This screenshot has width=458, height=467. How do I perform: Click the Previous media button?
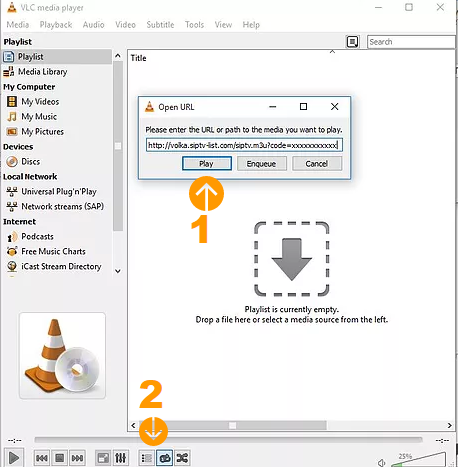(x=41, y=458)
